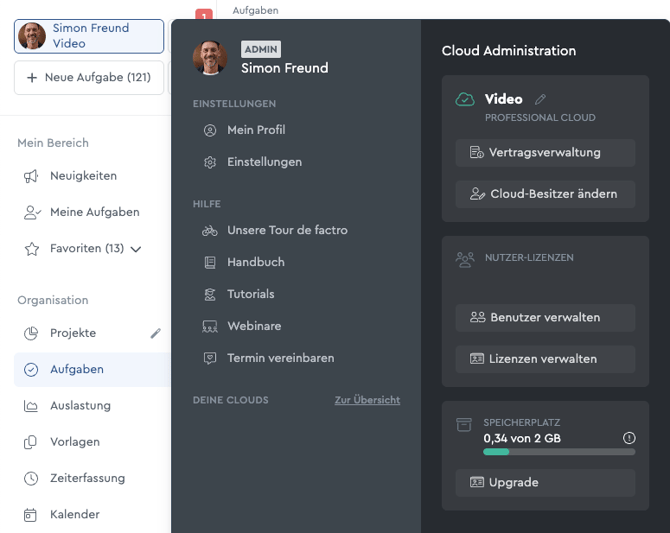Expand the Favoriten (13) chevron
This screenshot has height=533, width=670.
coord(136,249)
